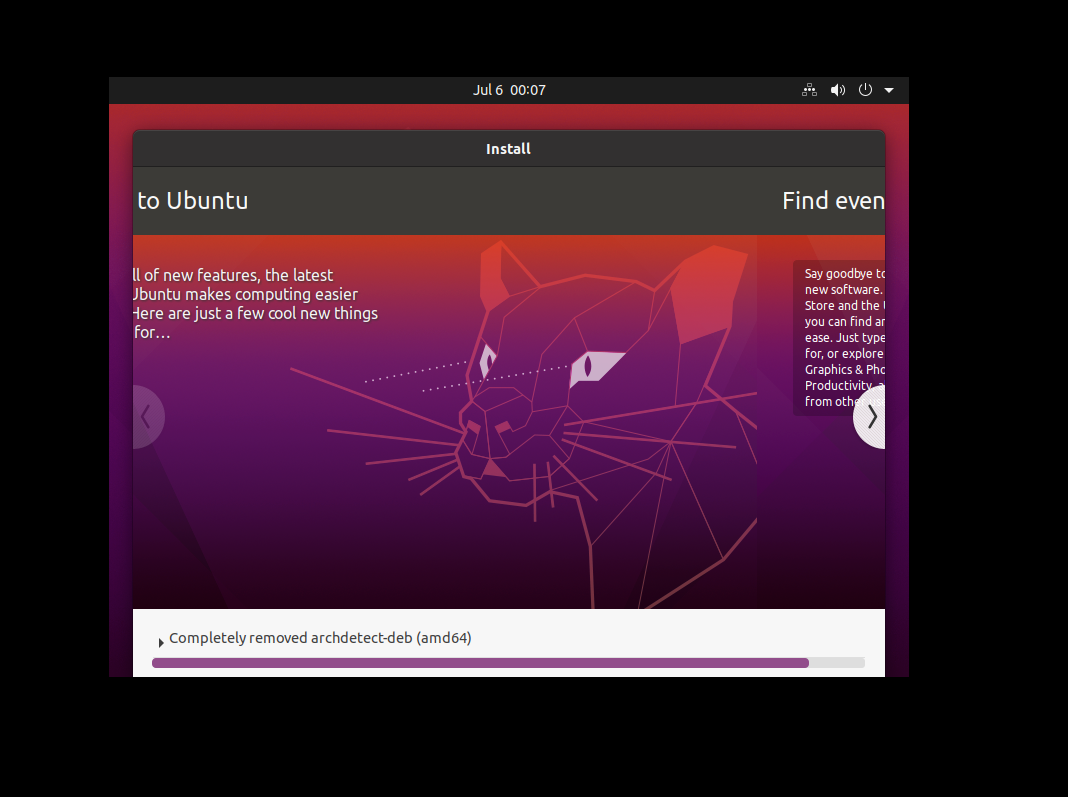Open the network connection status icon
The width and height of the screenshot is (1068, 797).
click(x=809, y=90)
